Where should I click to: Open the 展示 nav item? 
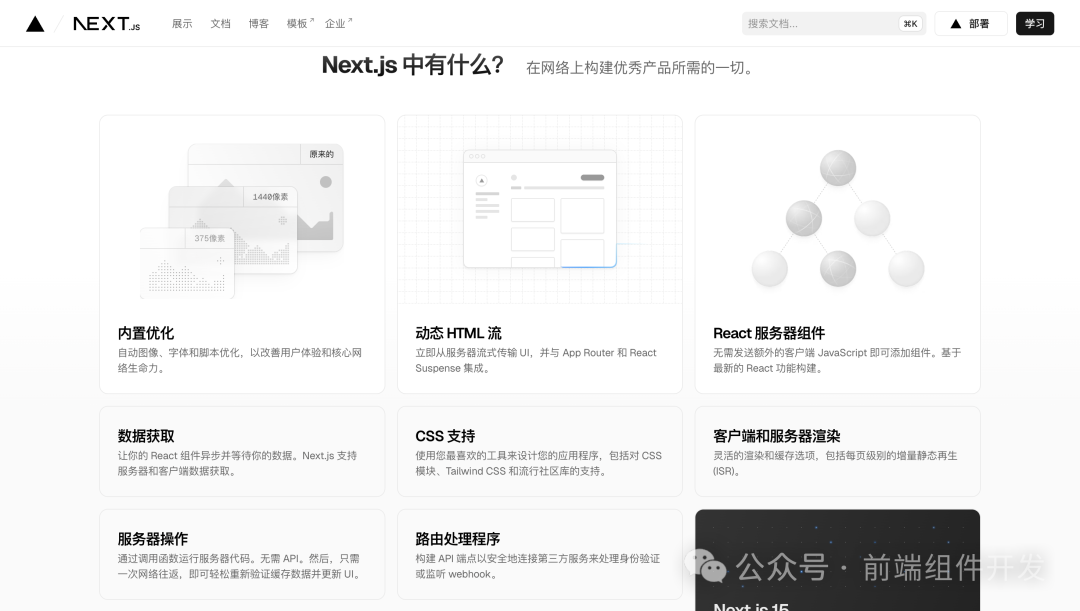click(182, 23)
